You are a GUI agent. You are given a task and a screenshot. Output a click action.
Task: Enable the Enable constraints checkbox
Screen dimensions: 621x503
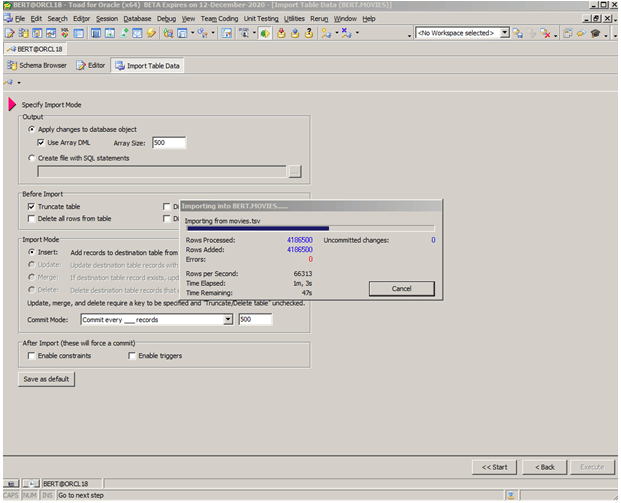(31, 356)
